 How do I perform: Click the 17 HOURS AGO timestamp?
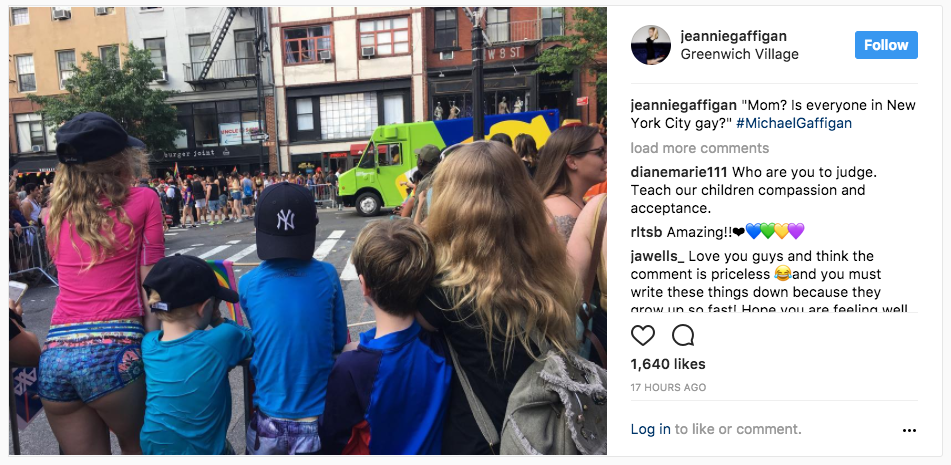click(668, 387)
